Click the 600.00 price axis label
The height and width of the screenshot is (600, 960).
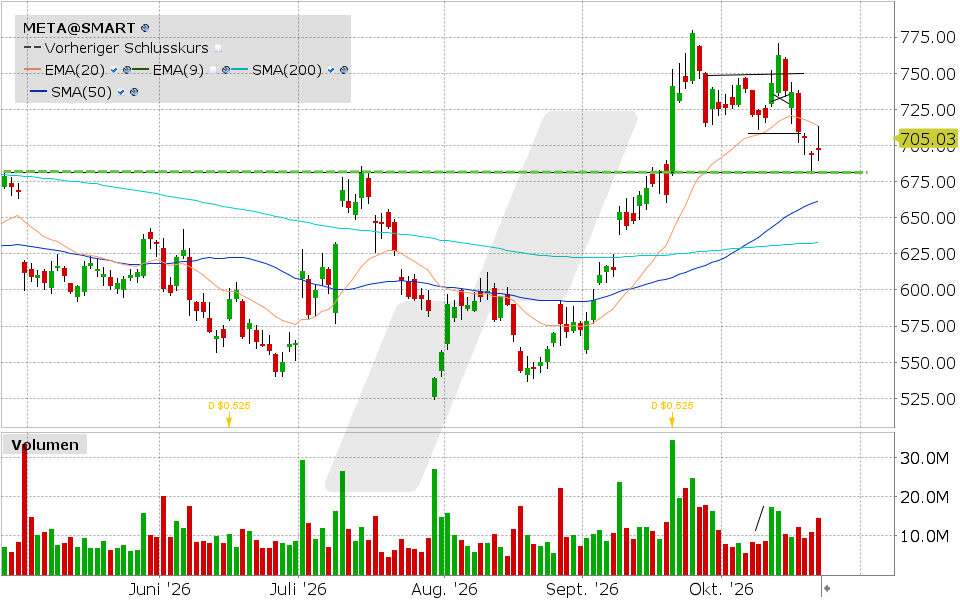pos(928,290)
